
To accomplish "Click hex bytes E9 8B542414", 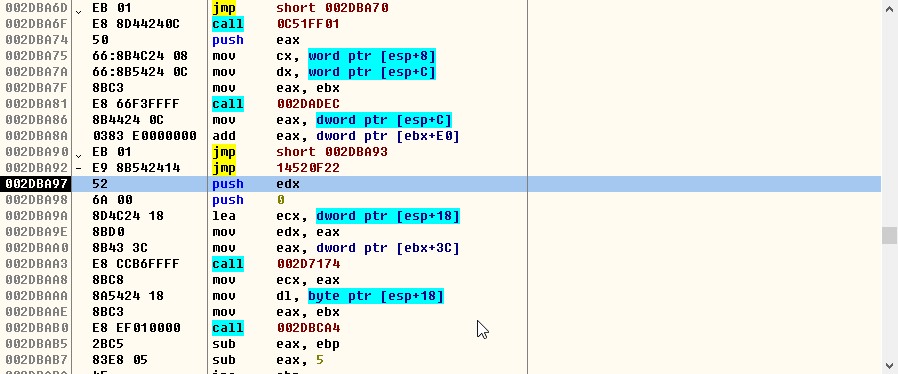I will [136, 168].
